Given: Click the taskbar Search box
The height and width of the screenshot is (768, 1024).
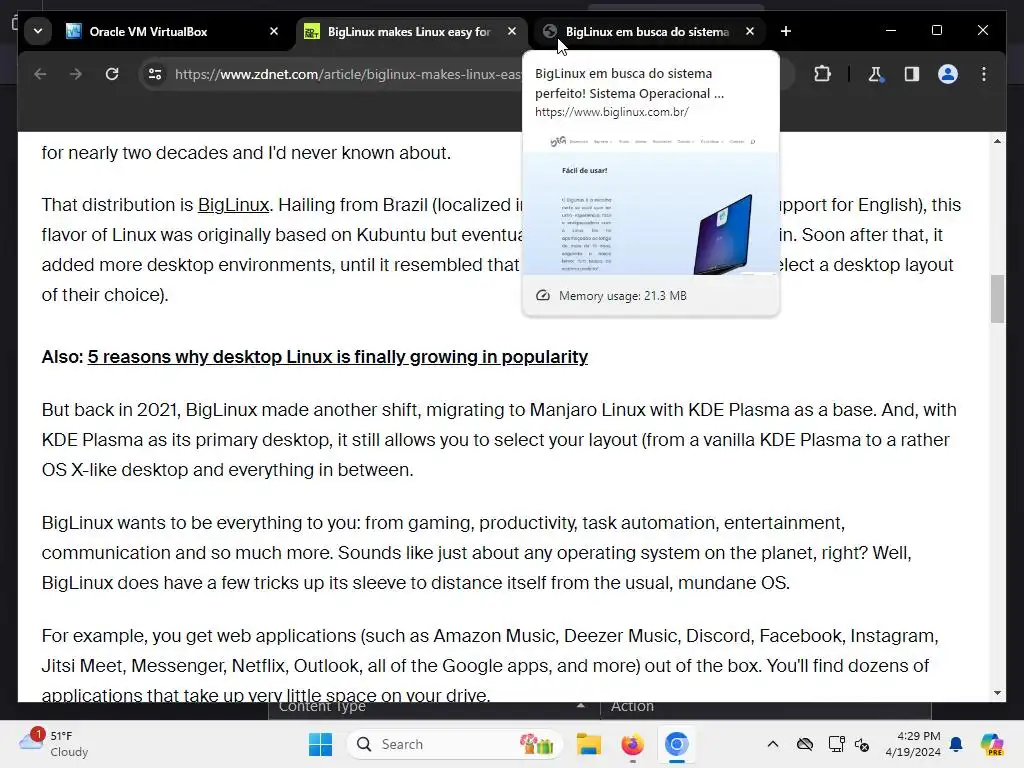Looking at the screenshot, I should click(455, 744).
